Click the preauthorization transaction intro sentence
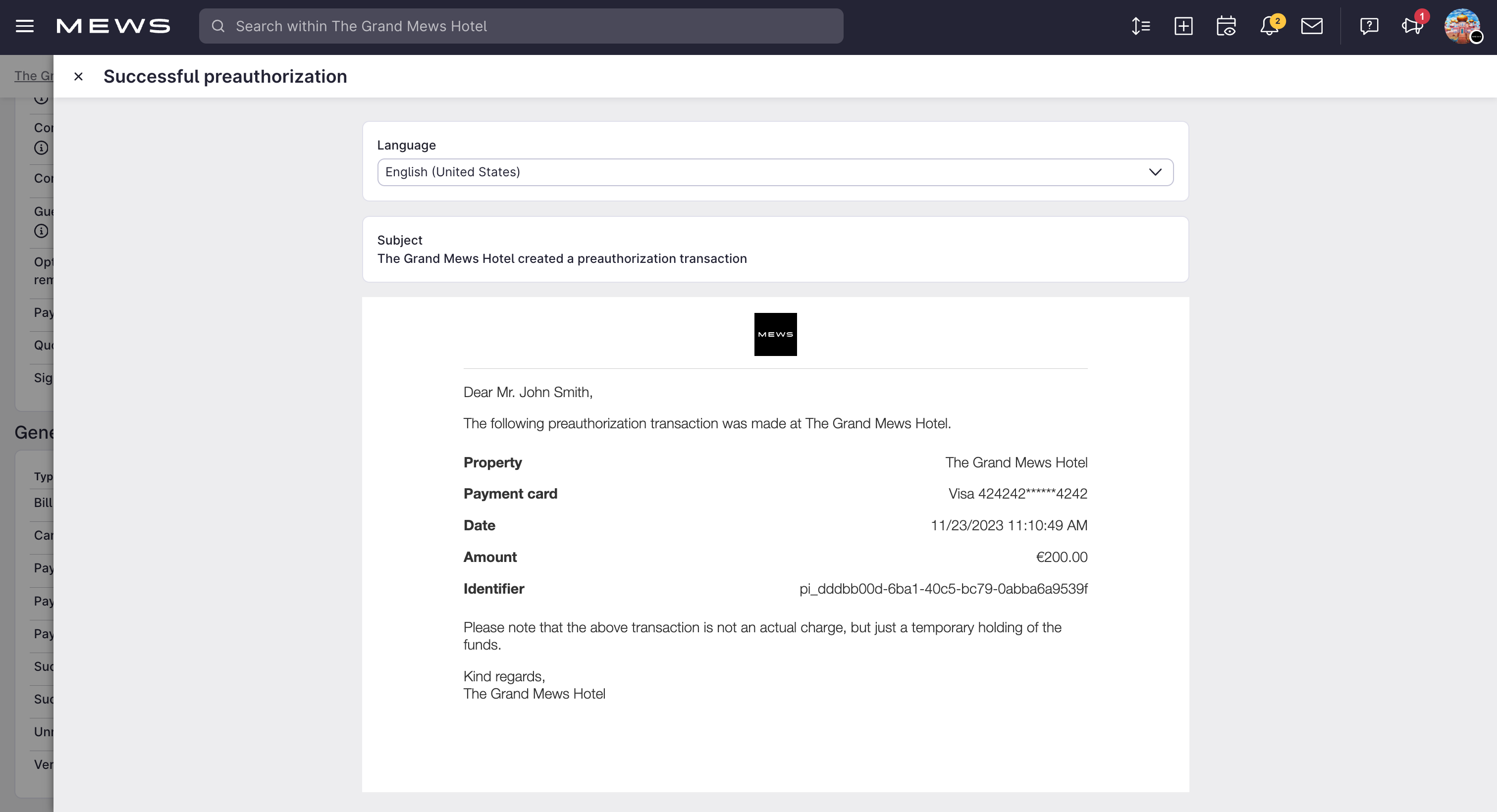This screenshot has width=1497, height=812. (x=707, y=424)
